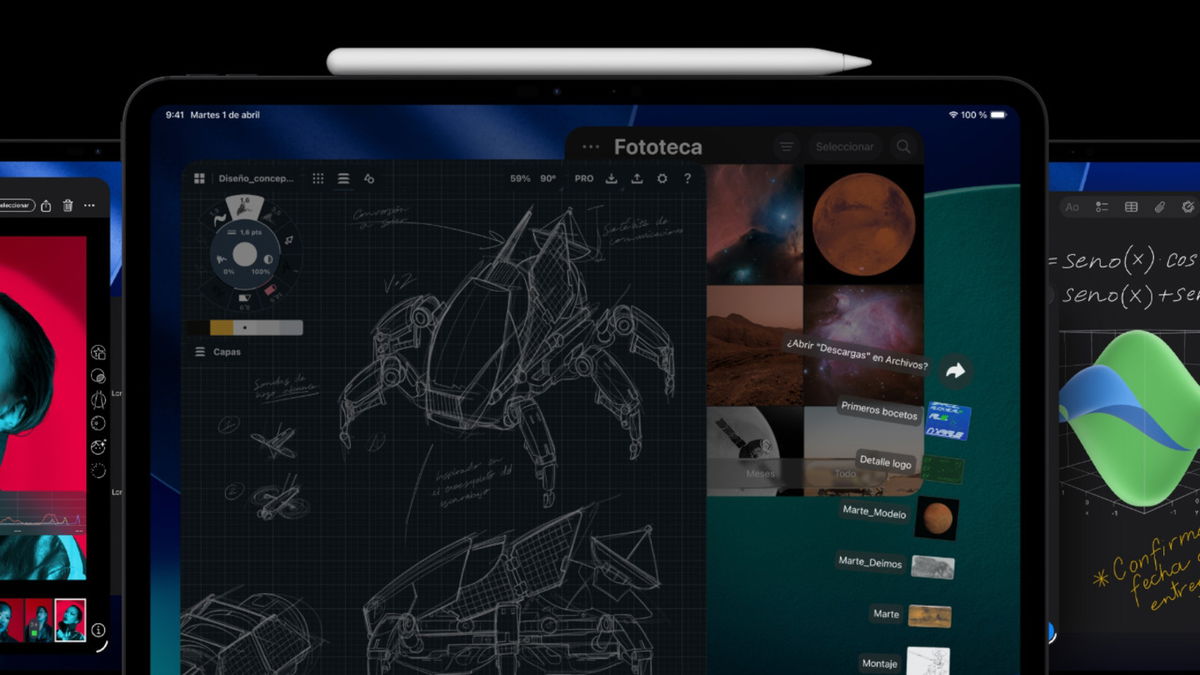Open the three-dots menu next to Fototeca

[x=590, y=145]
